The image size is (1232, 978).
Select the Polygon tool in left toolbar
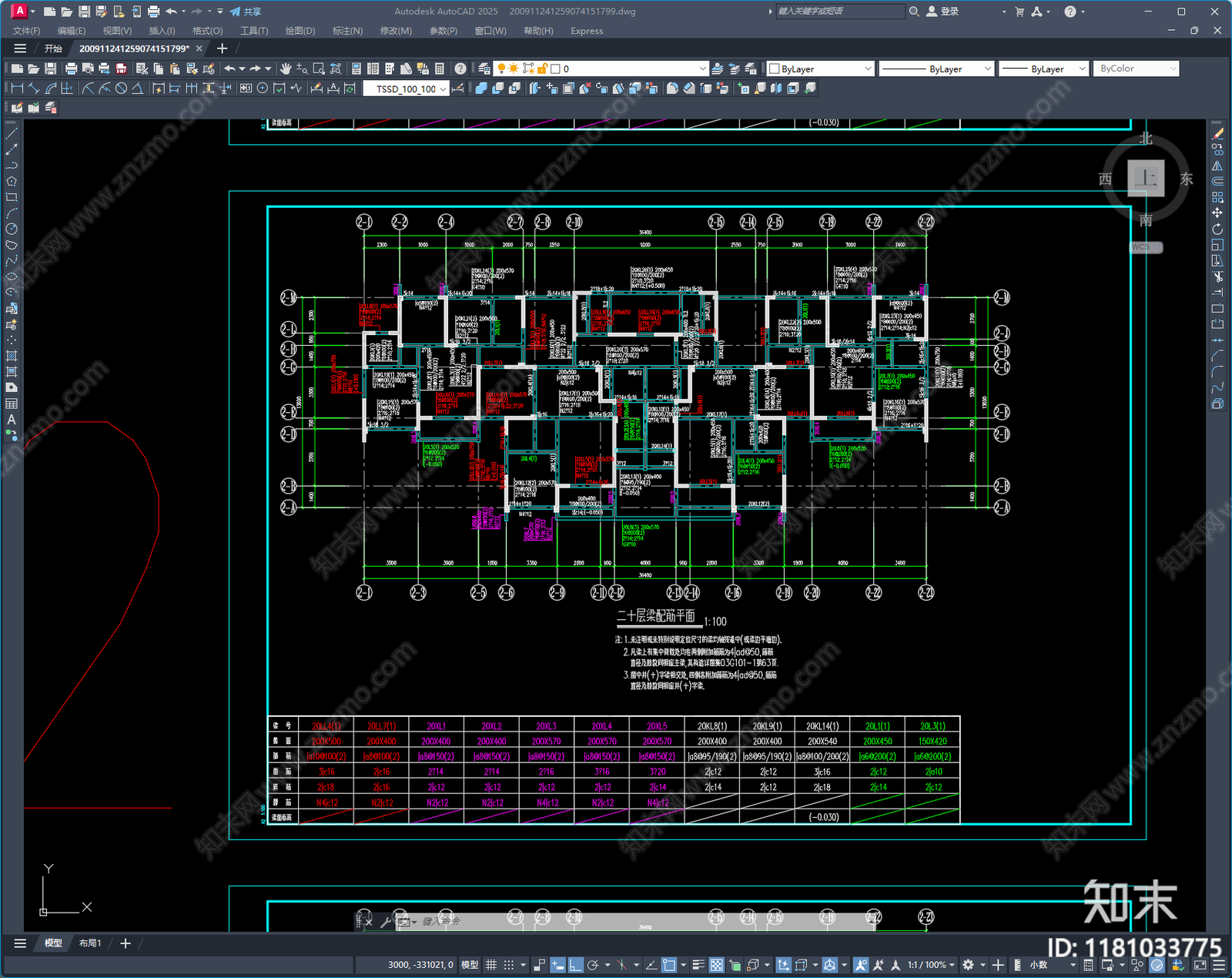point(12,182)
